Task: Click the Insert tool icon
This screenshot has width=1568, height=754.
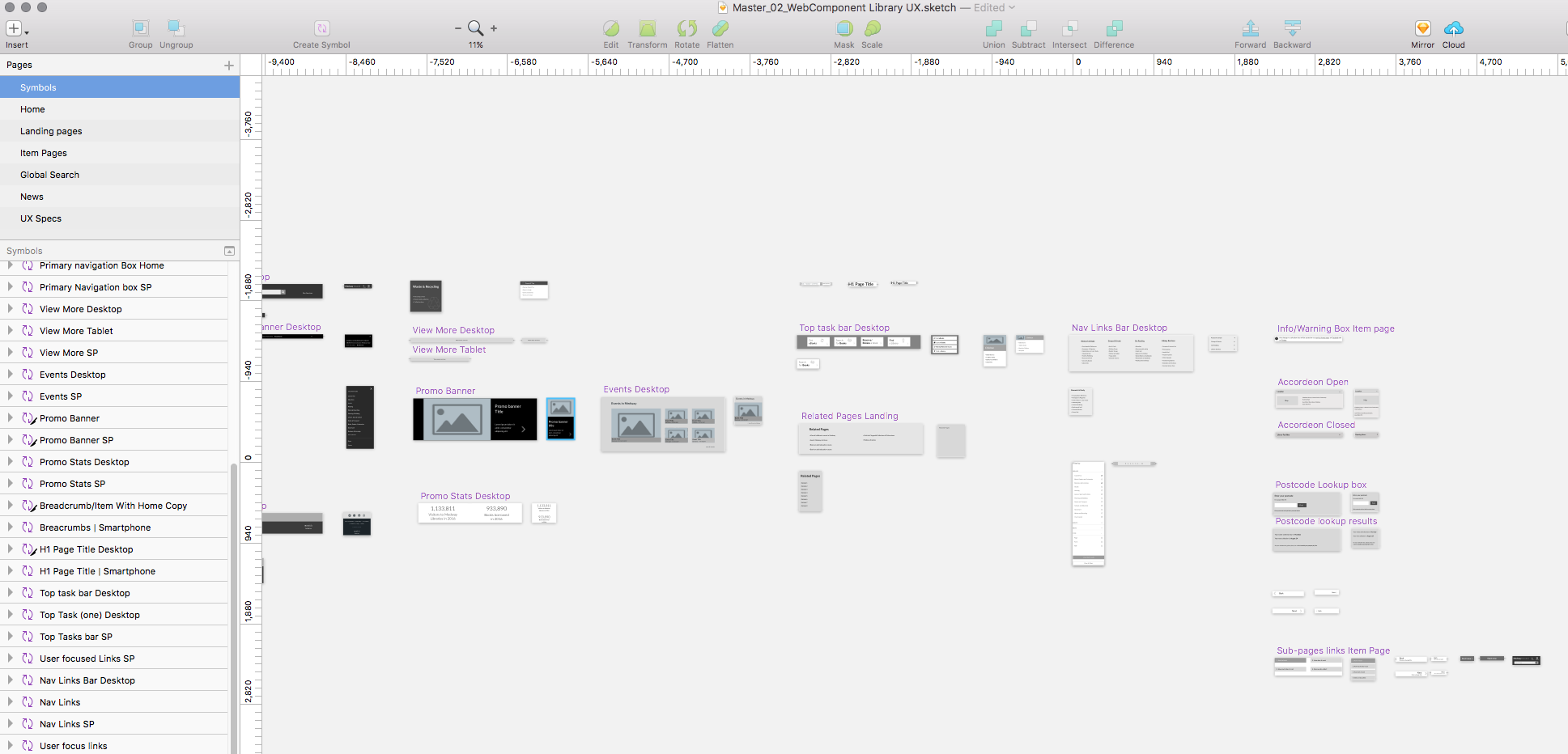Action: [14, 29]
